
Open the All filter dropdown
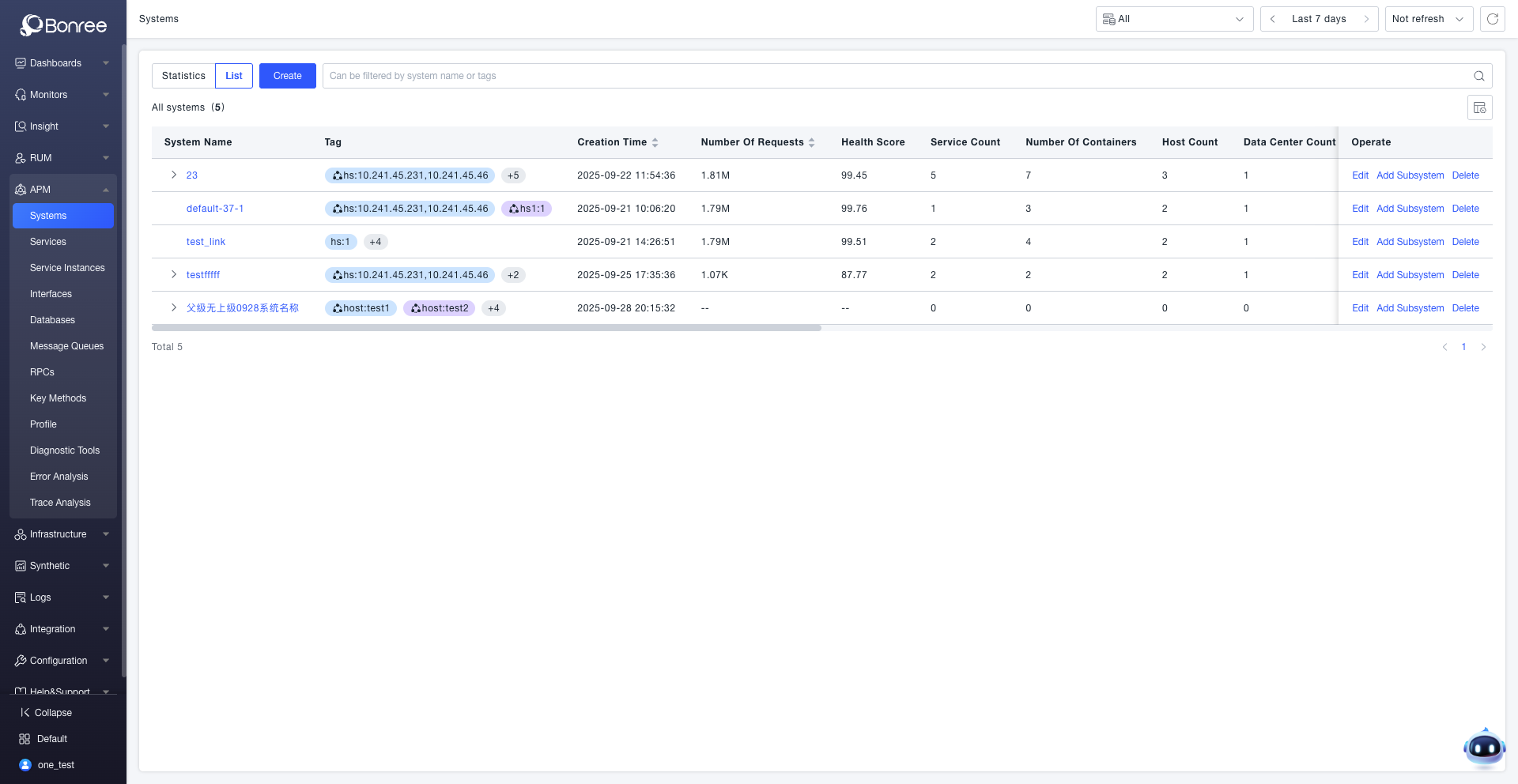[1174, 19]
